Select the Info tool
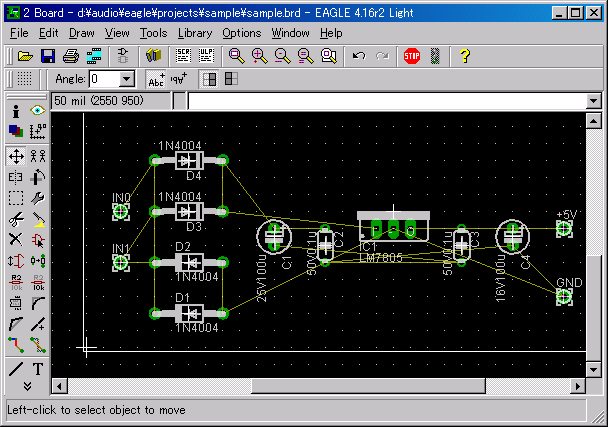 coord(16,111)
